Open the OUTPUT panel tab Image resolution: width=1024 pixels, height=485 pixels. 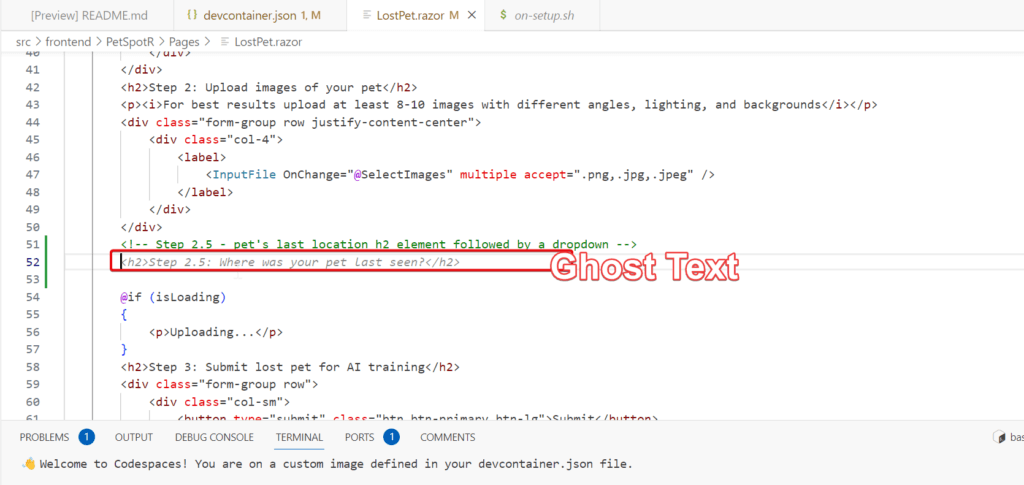coord(134,437)
